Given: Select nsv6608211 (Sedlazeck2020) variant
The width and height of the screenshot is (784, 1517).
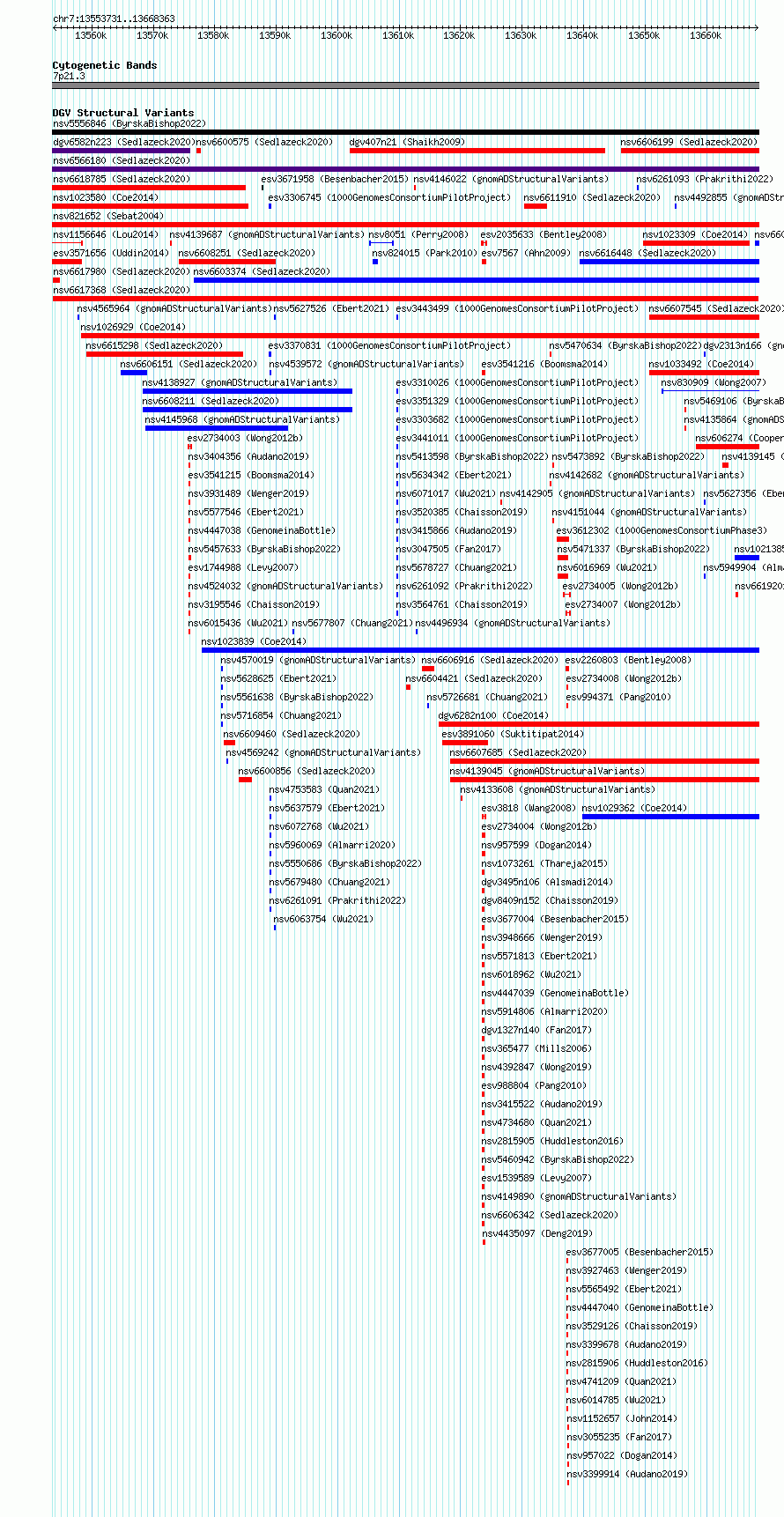Looking at the screenshot, I should [211, 401].
